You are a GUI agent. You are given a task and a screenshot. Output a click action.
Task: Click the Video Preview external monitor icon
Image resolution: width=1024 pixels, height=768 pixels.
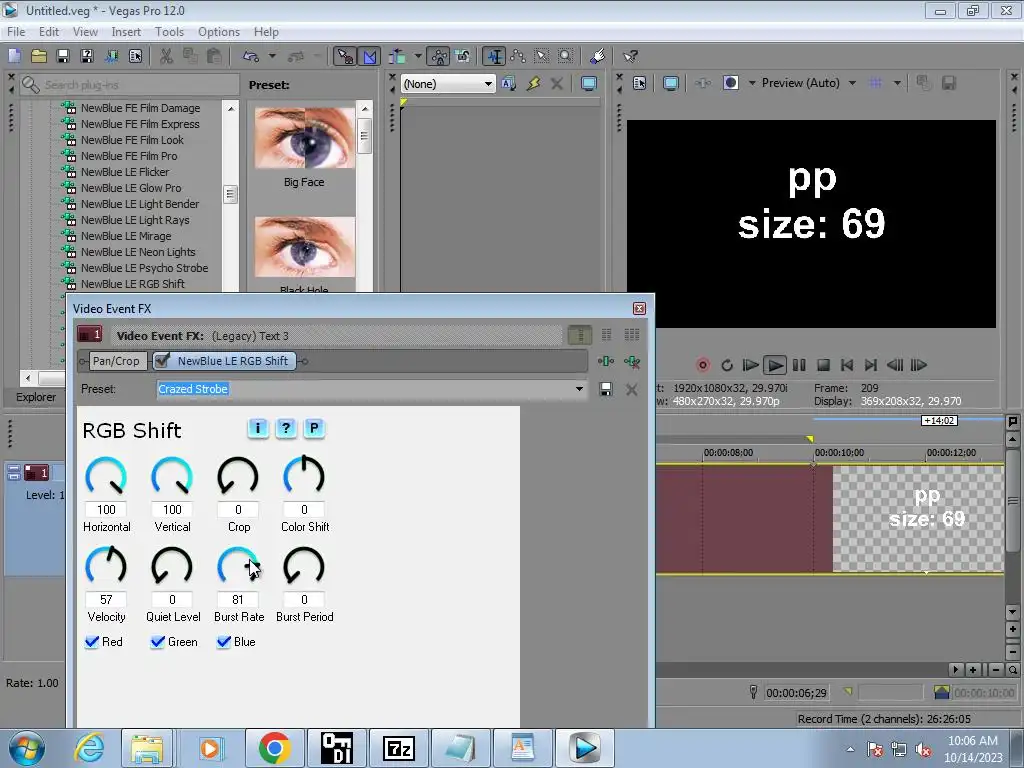point(671,83)
